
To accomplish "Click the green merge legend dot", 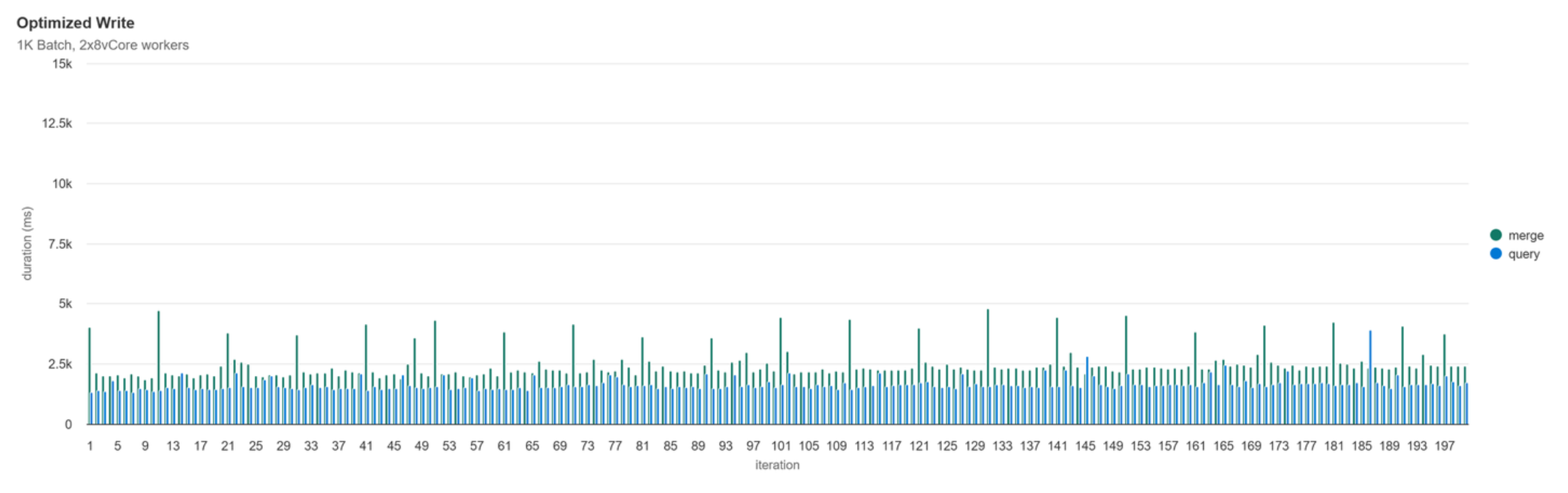I will [1496, 235].
